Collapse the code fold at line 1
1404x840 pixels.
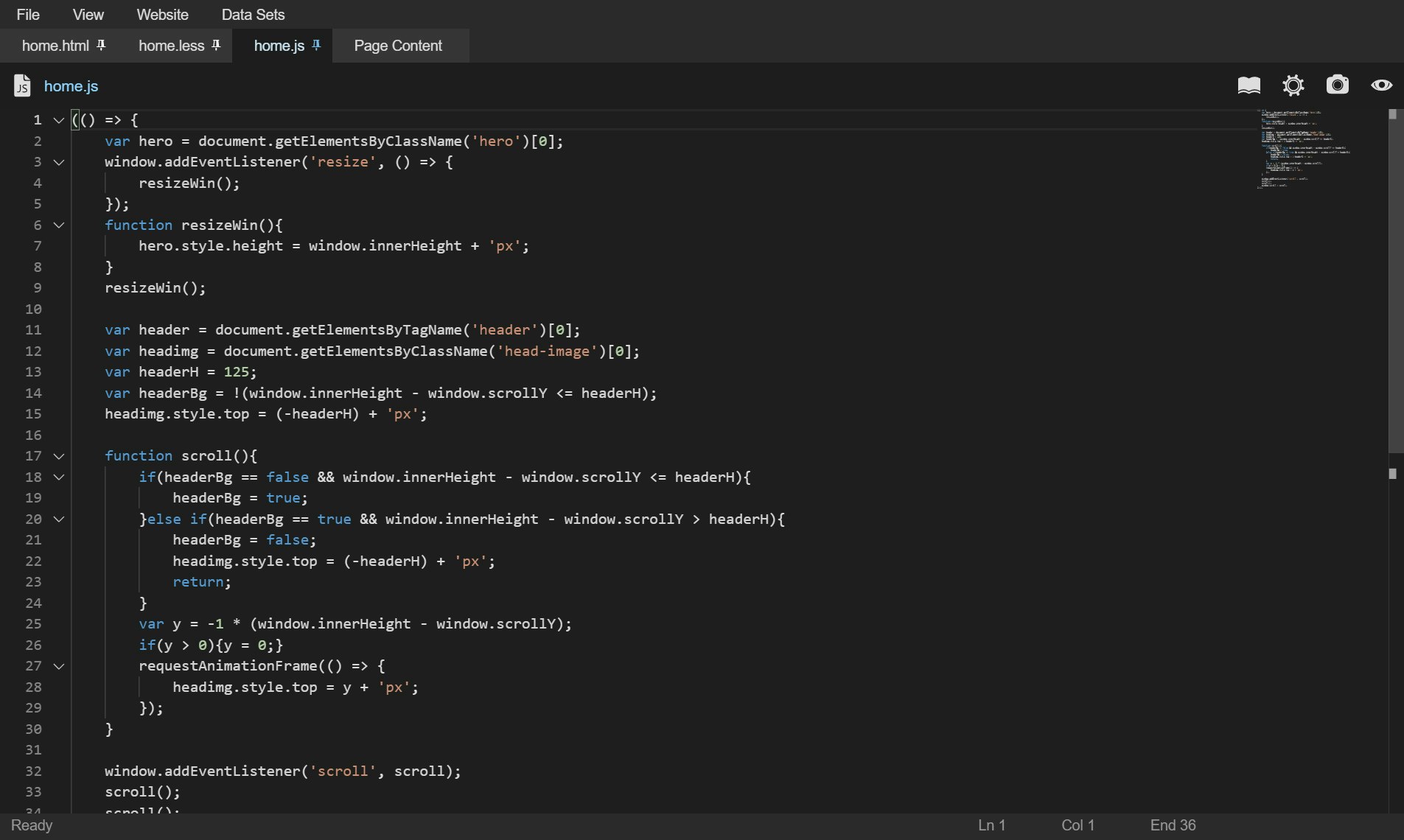(59, 120)
